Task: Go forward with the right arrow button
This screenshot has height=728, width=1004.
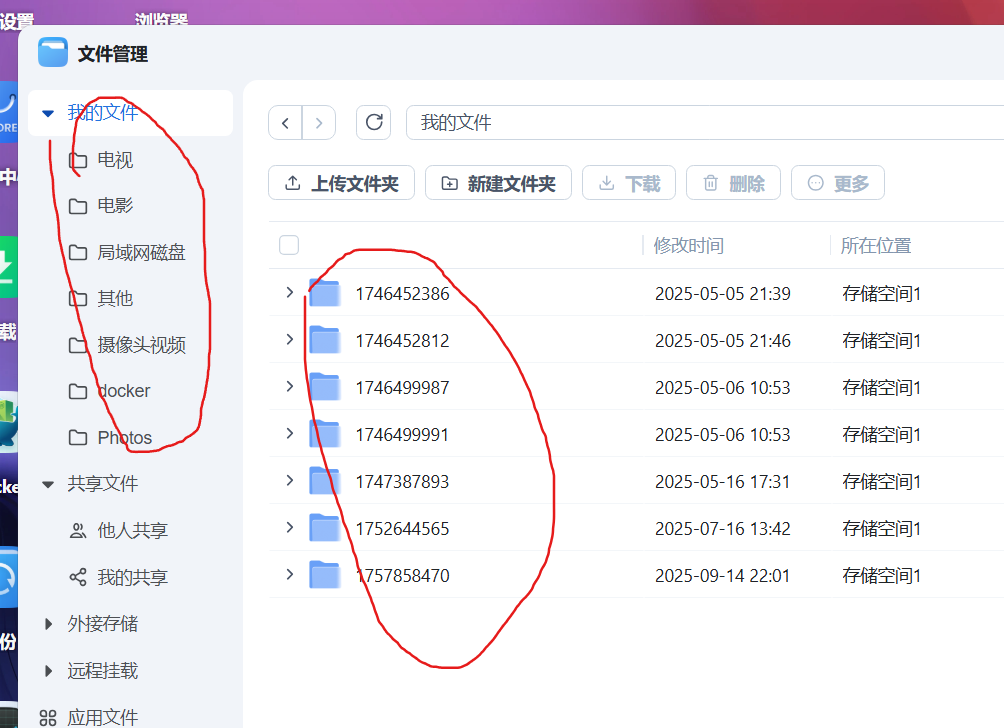Action: point(319,122)
